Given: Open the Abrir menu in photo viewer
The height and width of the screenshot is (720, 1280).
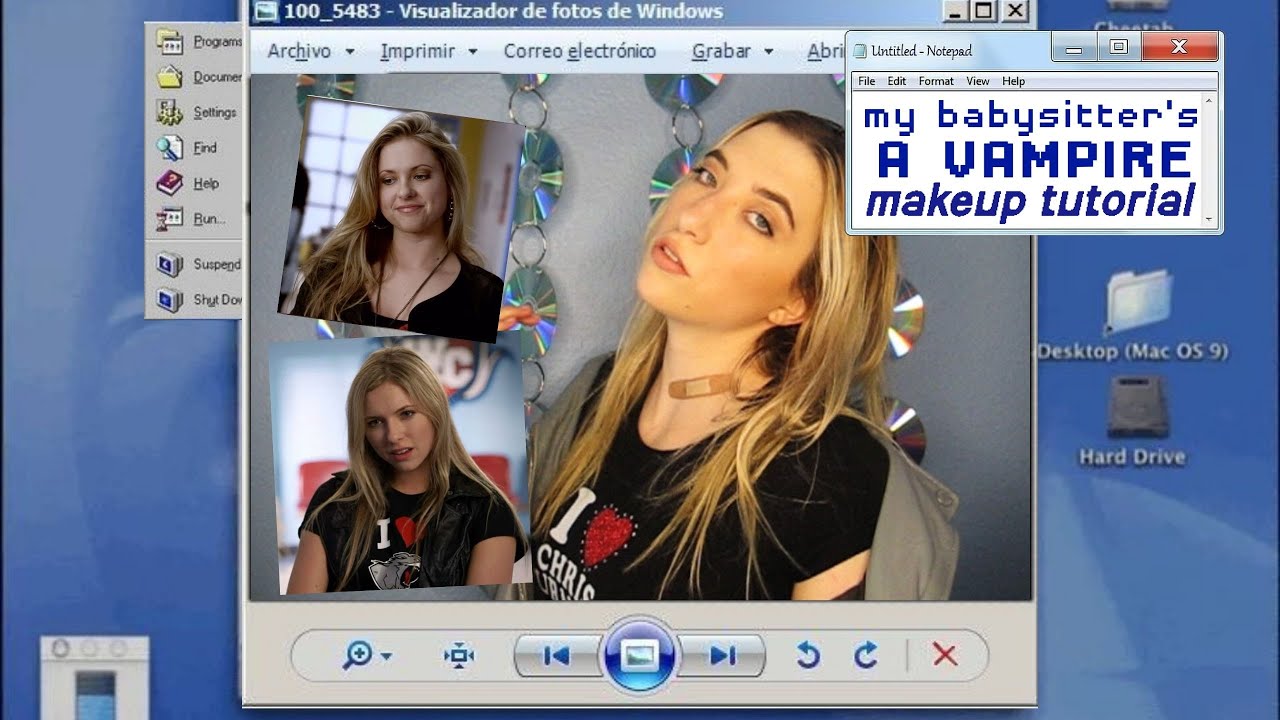Looking at the screenshot, I should (826, 51).
